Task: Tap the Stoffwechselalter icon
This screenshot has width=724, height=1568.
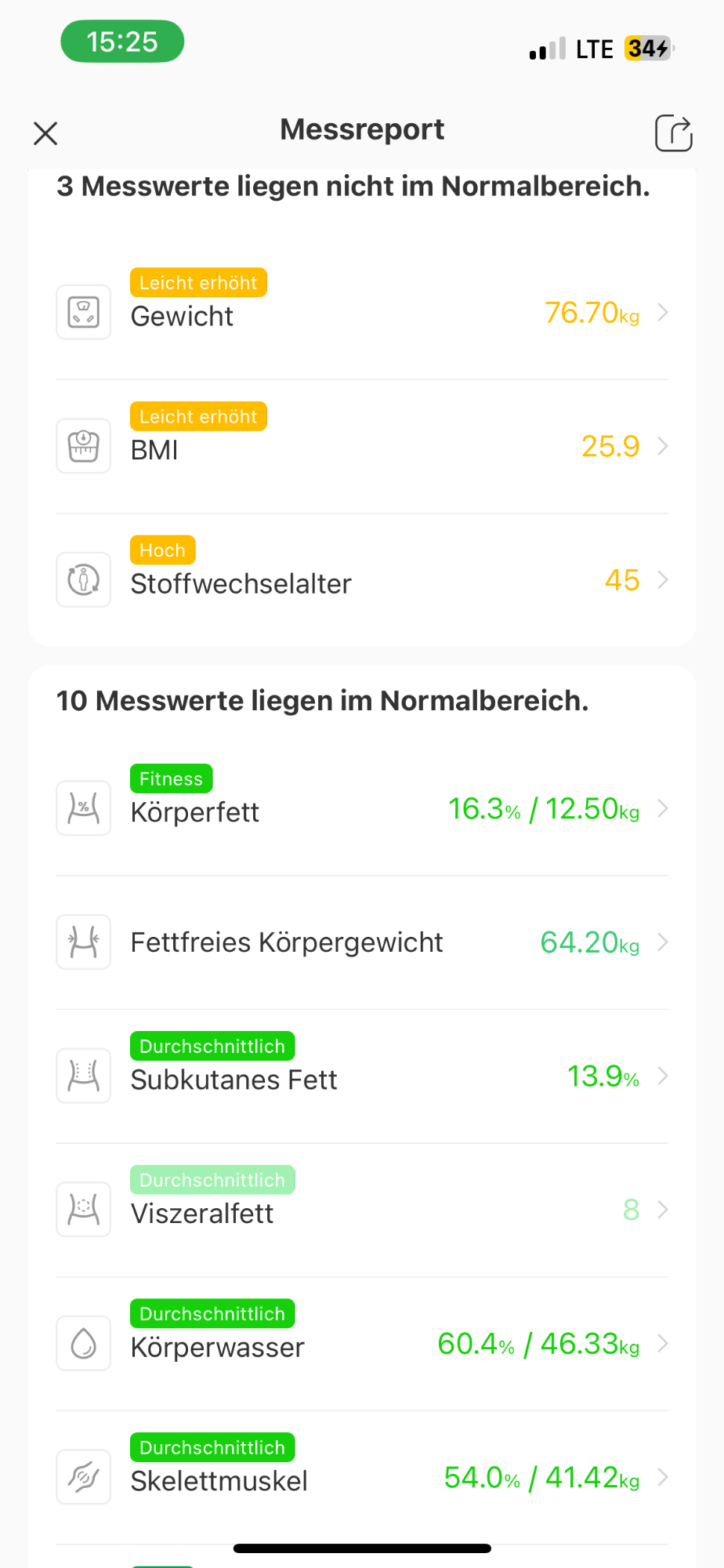Action: (84, 580)
